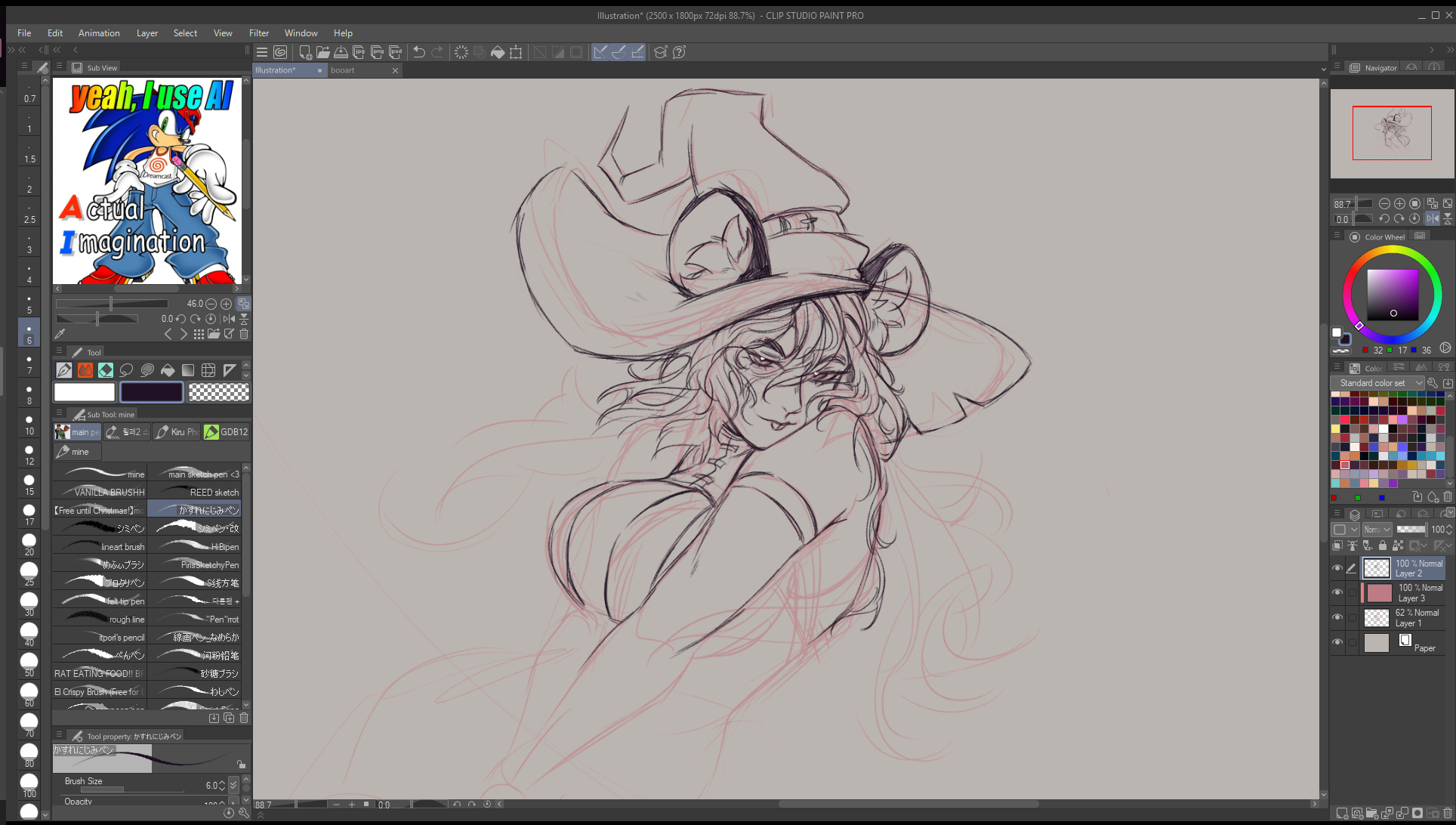Click the Fill paint bucket command icon

[x=498, y=52]
